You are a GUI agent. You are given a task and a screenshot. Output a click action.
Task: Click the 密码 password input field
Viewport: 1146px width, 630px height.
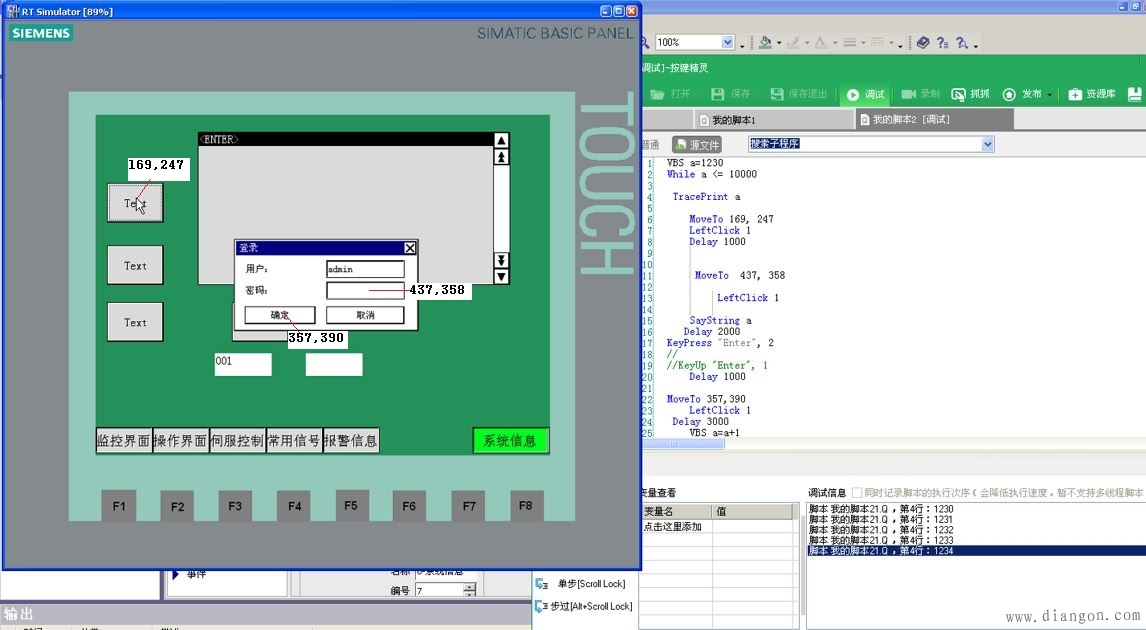coord(365,290)
